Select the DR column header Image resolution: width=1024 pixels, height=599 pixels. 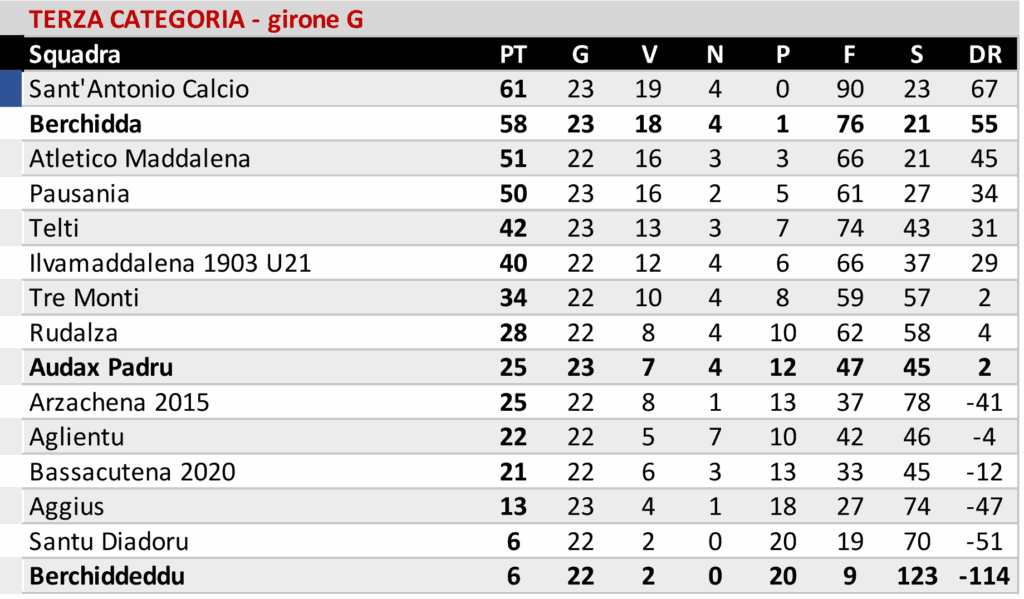click(984, 54)
